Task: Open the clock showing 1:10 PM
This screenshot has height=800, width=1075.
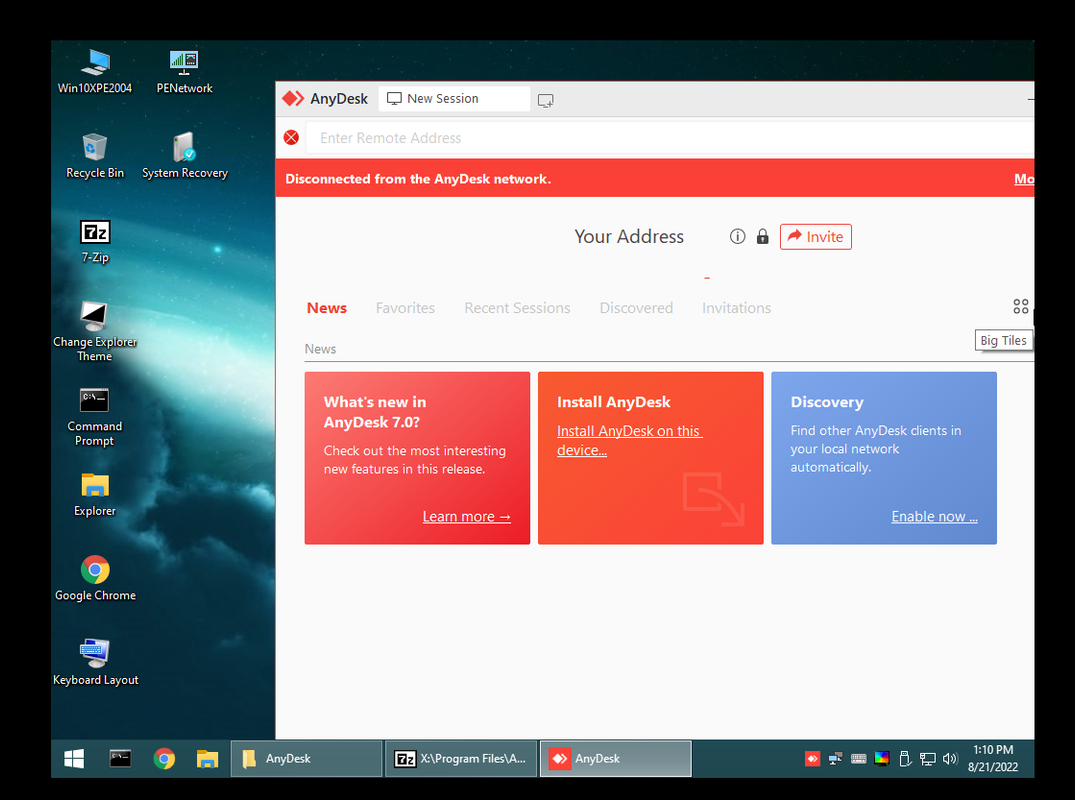Action: pyautogui.click(x=993, y=758)
